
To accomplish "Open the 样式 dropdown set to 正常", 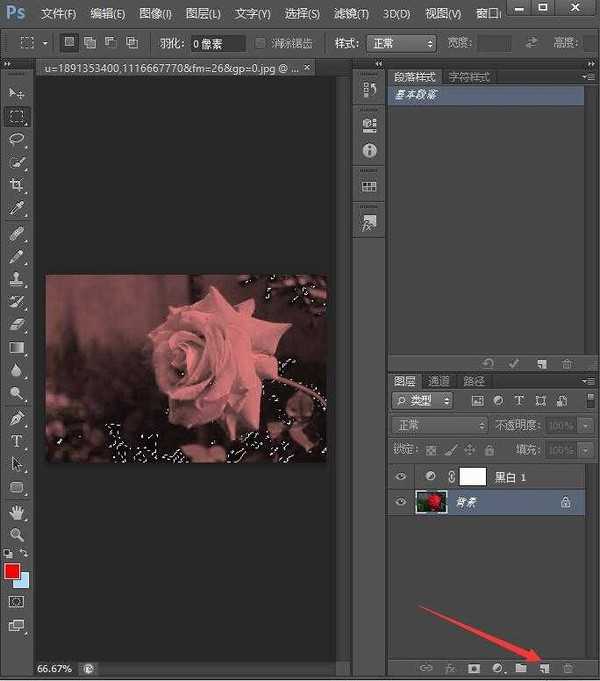I will (402, 44).
